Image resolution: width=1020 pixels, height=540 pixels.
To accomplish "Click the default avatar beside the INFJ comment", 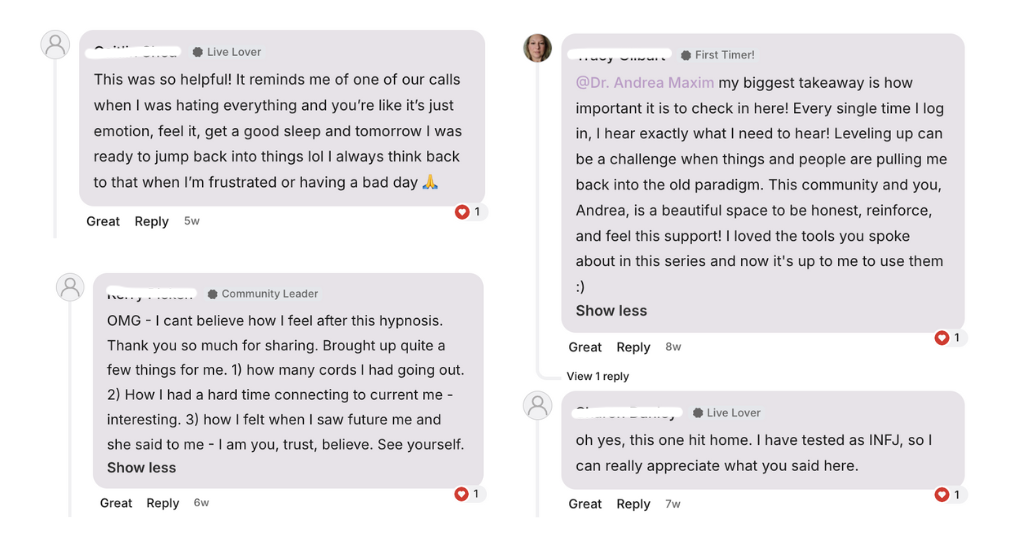I will click(538, 405).
